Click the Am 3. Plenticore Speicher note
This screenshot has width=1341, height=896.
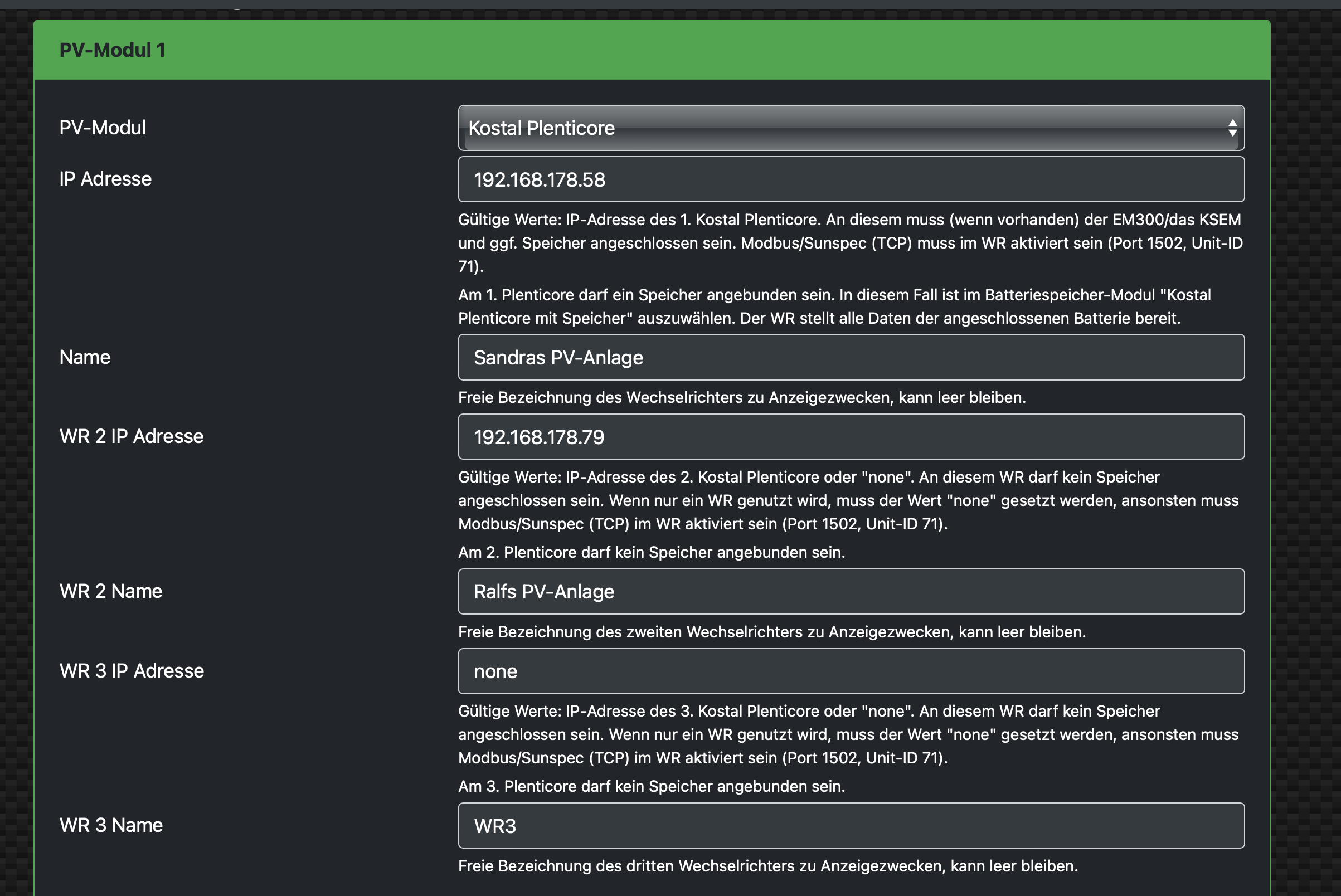point(651,786)
